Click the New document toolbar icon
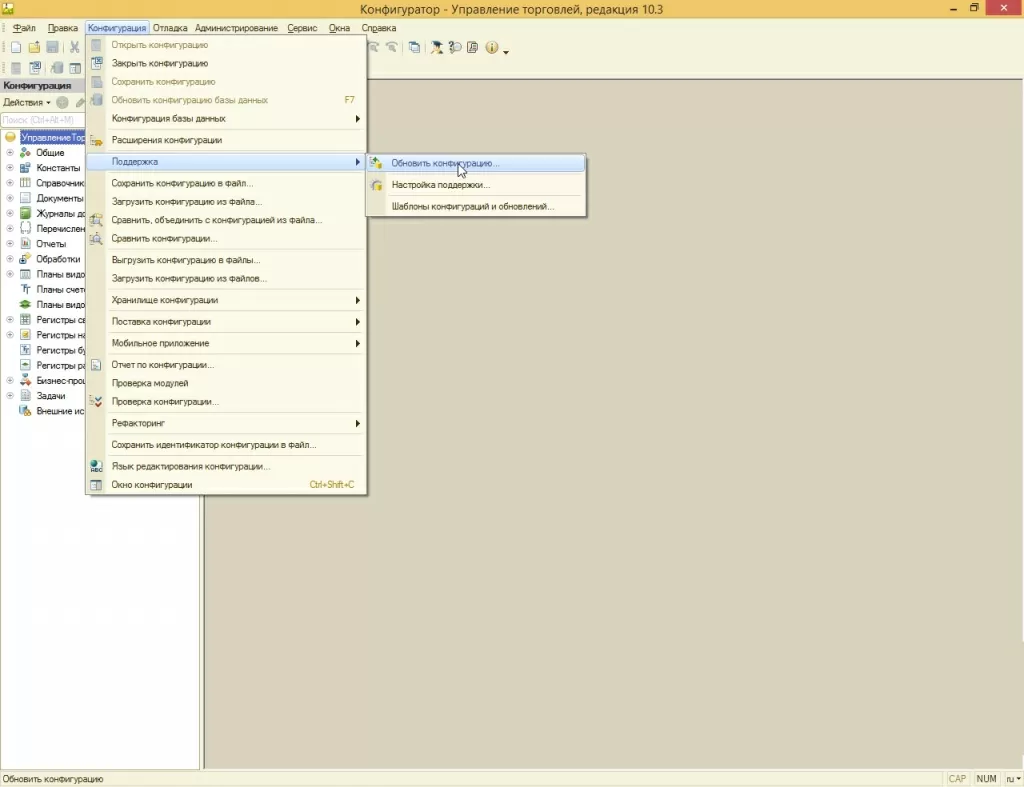This screenshot has height=787, width=1024. 16,47
